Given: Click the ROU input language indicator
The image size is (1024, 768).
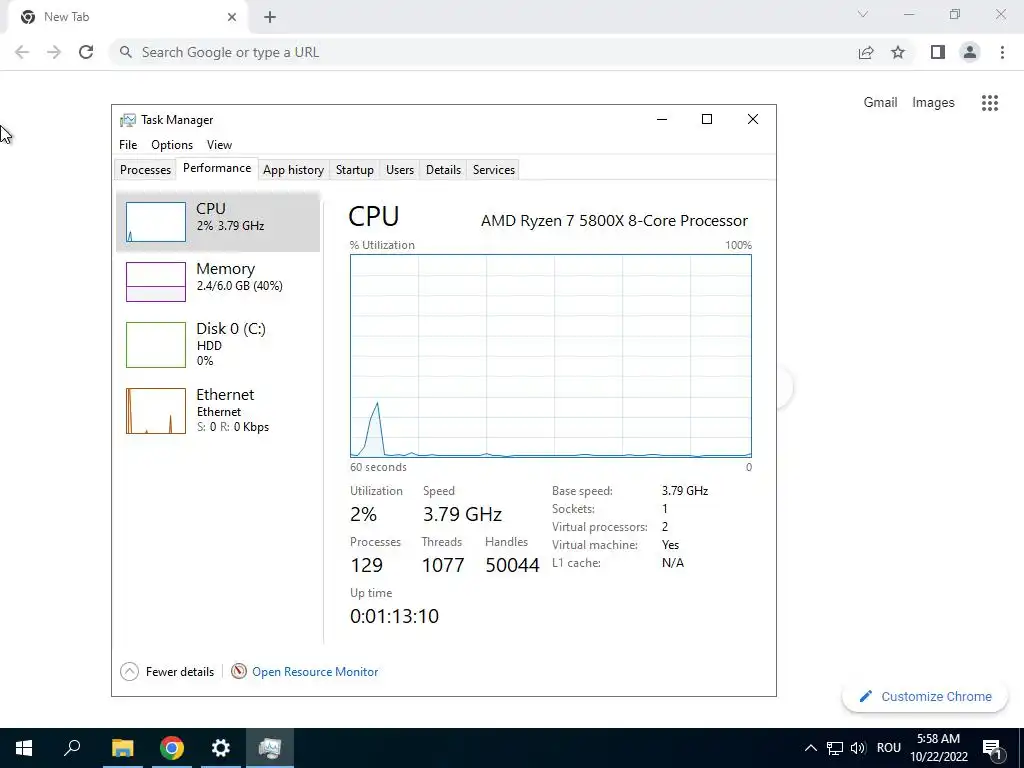Looking at the screenshot, I should coord(889,748).
